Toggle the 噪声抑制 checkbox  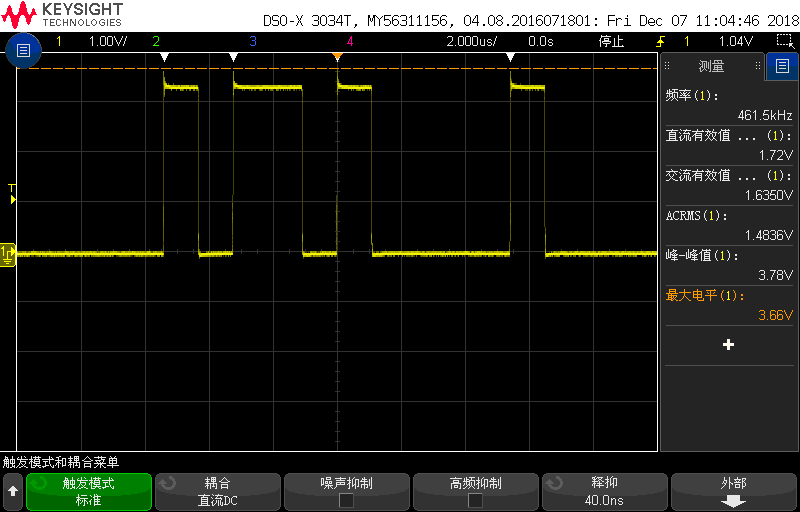[x=346, y=500]
